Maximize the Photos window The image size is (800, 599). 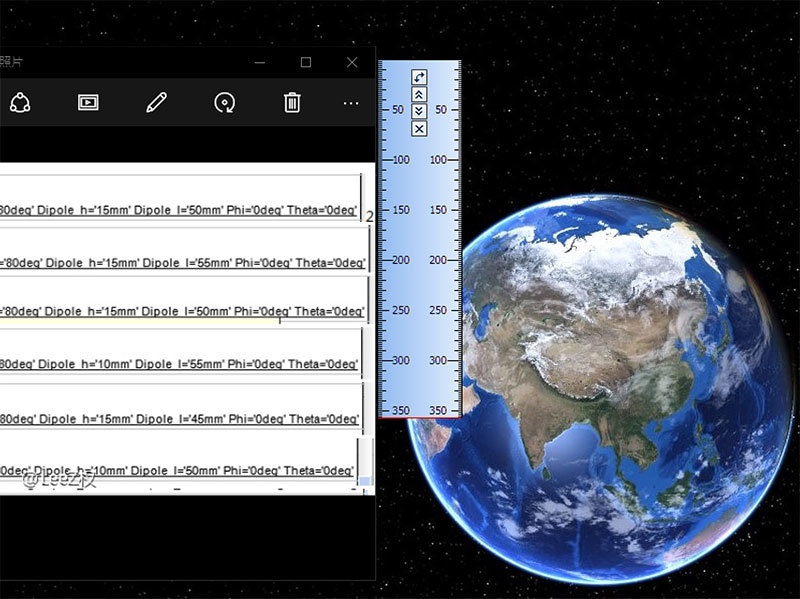click(306, 62)
